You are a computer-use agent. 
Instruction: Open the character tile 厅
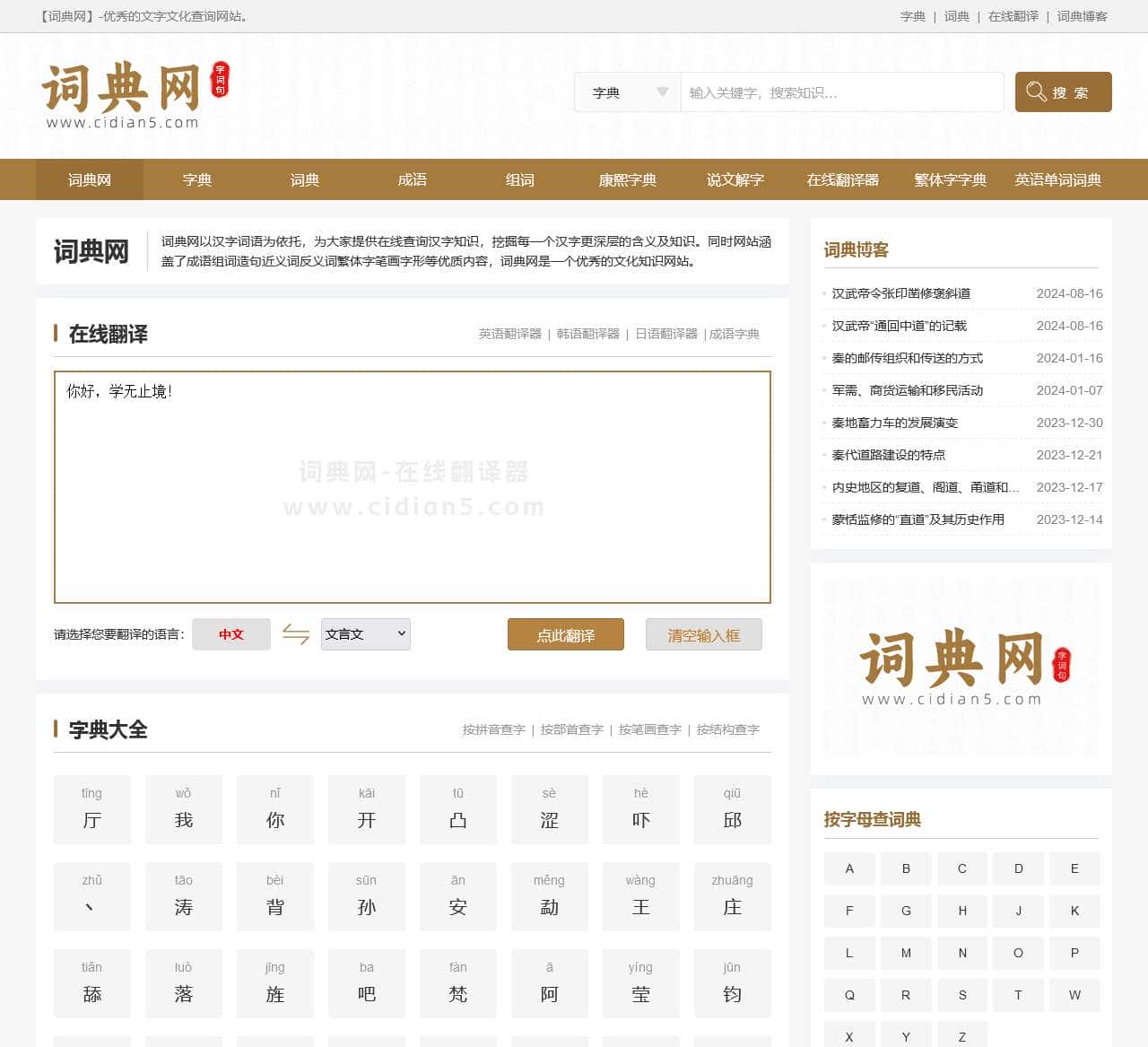(92, 809)
